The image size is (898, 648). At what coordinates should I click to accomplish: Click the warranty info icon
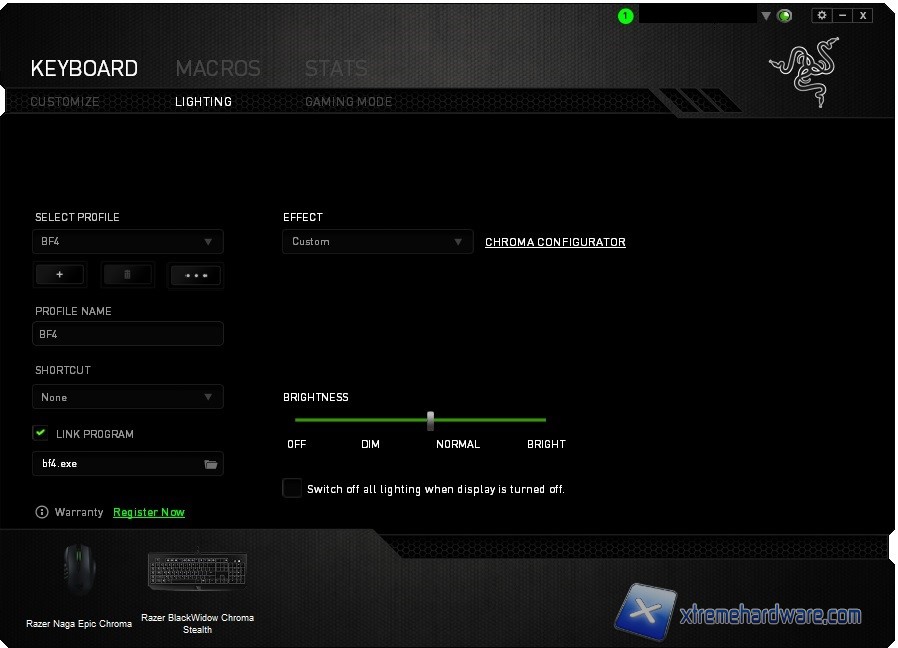42,512
